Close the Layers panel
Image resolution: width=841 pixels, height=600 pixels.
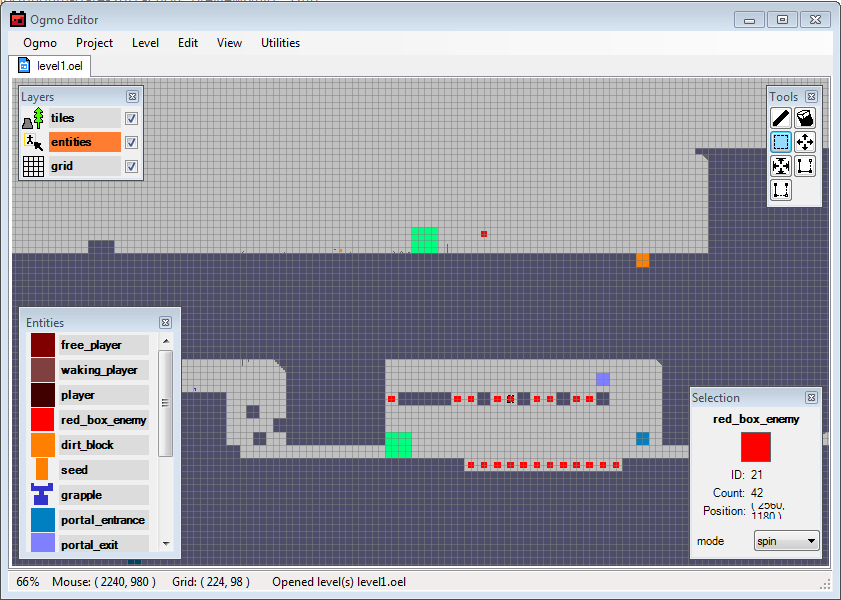132,97
